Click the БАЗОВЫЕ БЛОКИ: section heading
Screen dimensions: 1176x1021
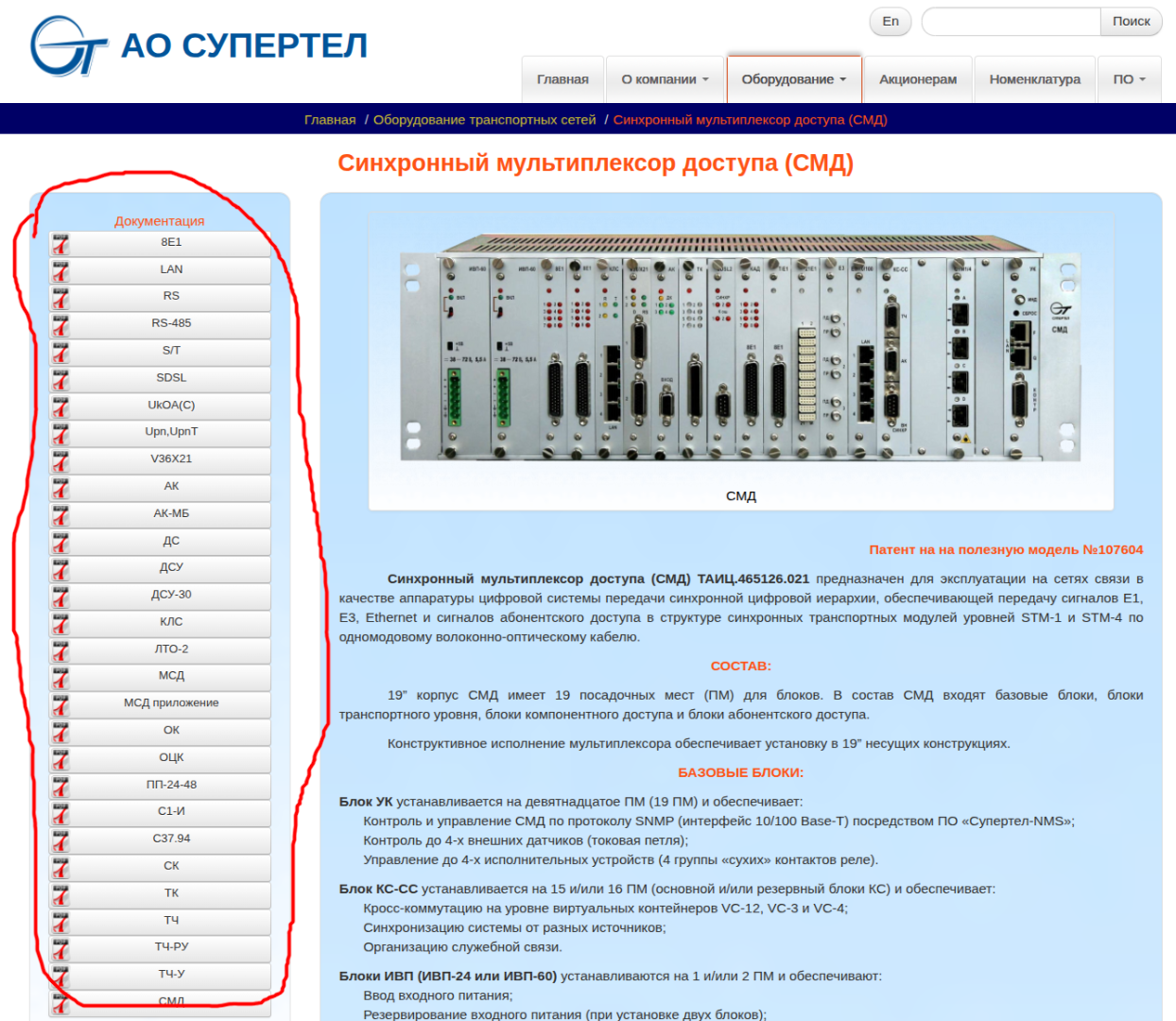(741, 773)
